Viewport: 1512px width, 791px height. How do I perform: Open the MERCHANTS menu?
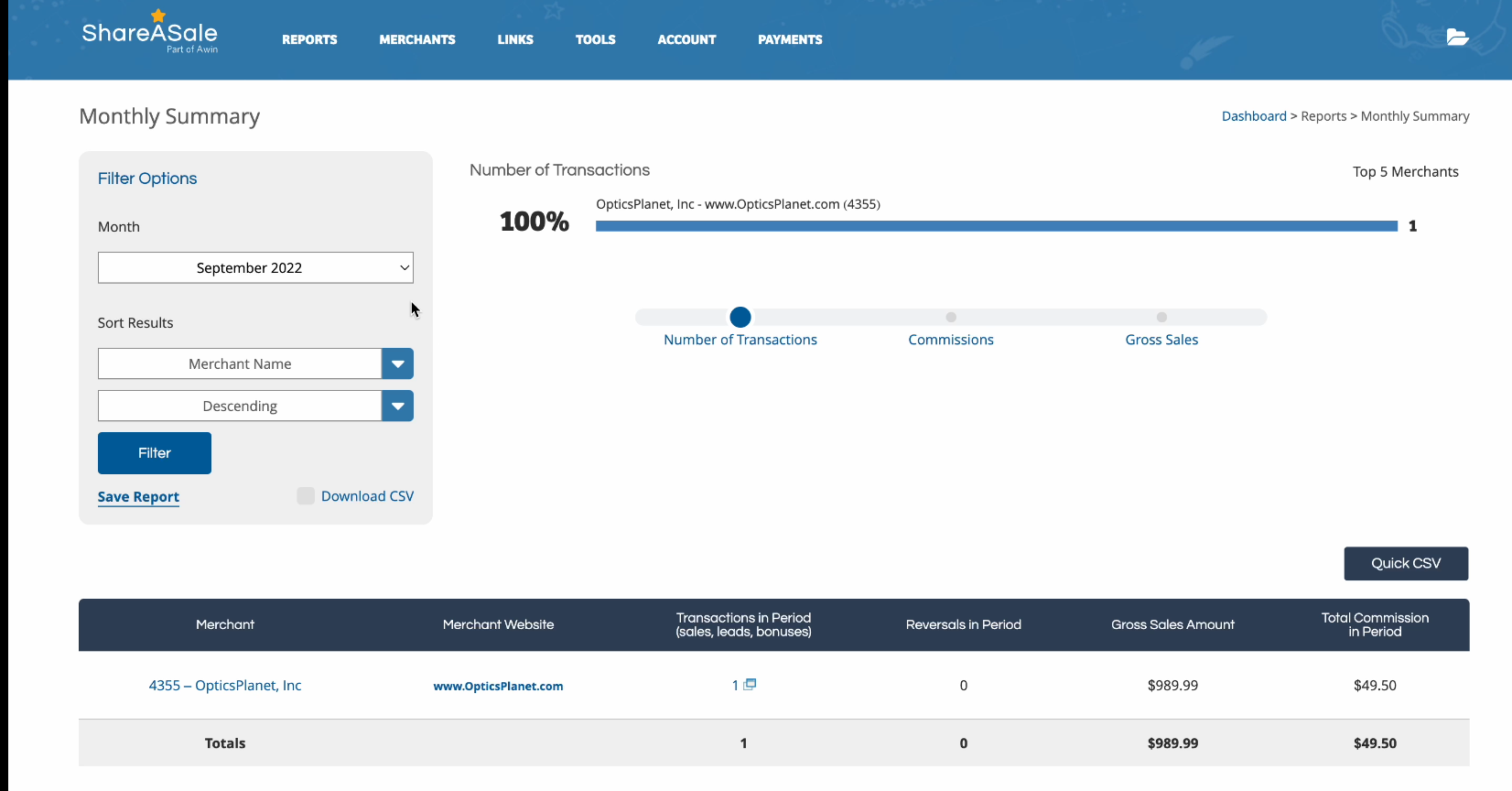[417, 39]
